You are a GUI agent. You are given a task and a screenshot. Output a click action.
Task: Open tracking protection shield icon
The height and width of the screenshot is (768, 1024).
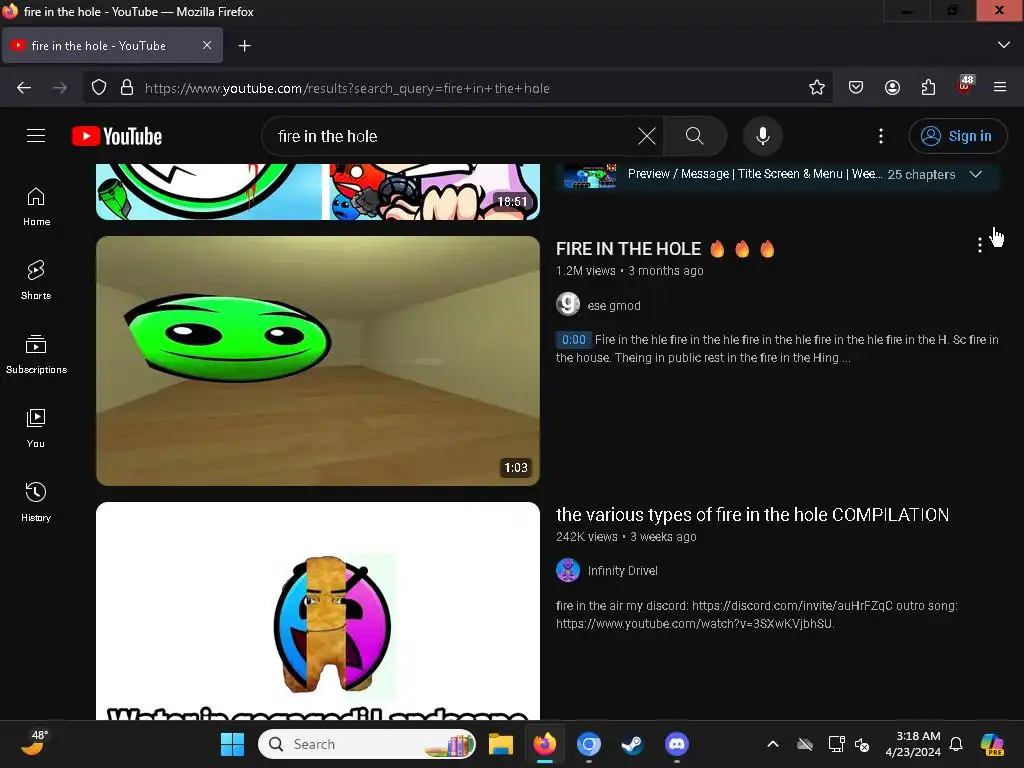click(99, 88)
